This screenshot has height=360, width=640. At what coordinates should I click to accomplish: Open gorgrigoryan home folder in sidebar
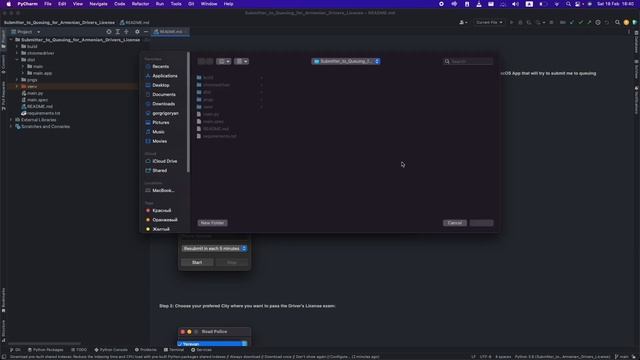point(162,113)
